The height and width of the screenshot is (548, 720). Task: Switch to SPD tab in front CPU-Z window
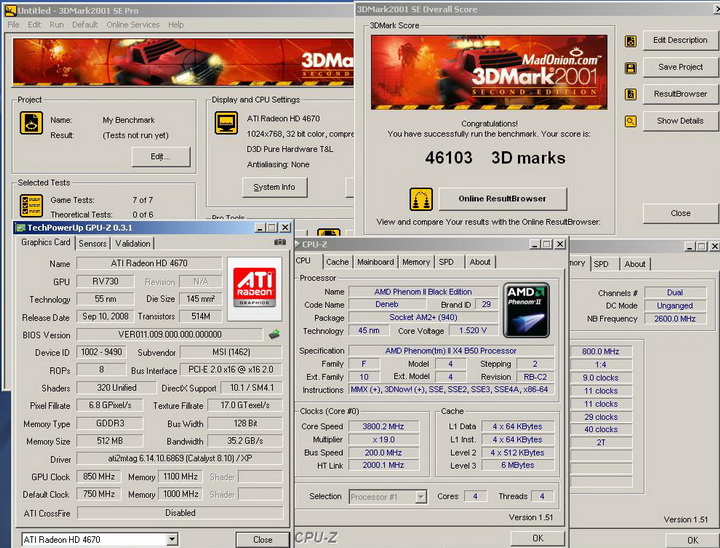click(446, 262)
